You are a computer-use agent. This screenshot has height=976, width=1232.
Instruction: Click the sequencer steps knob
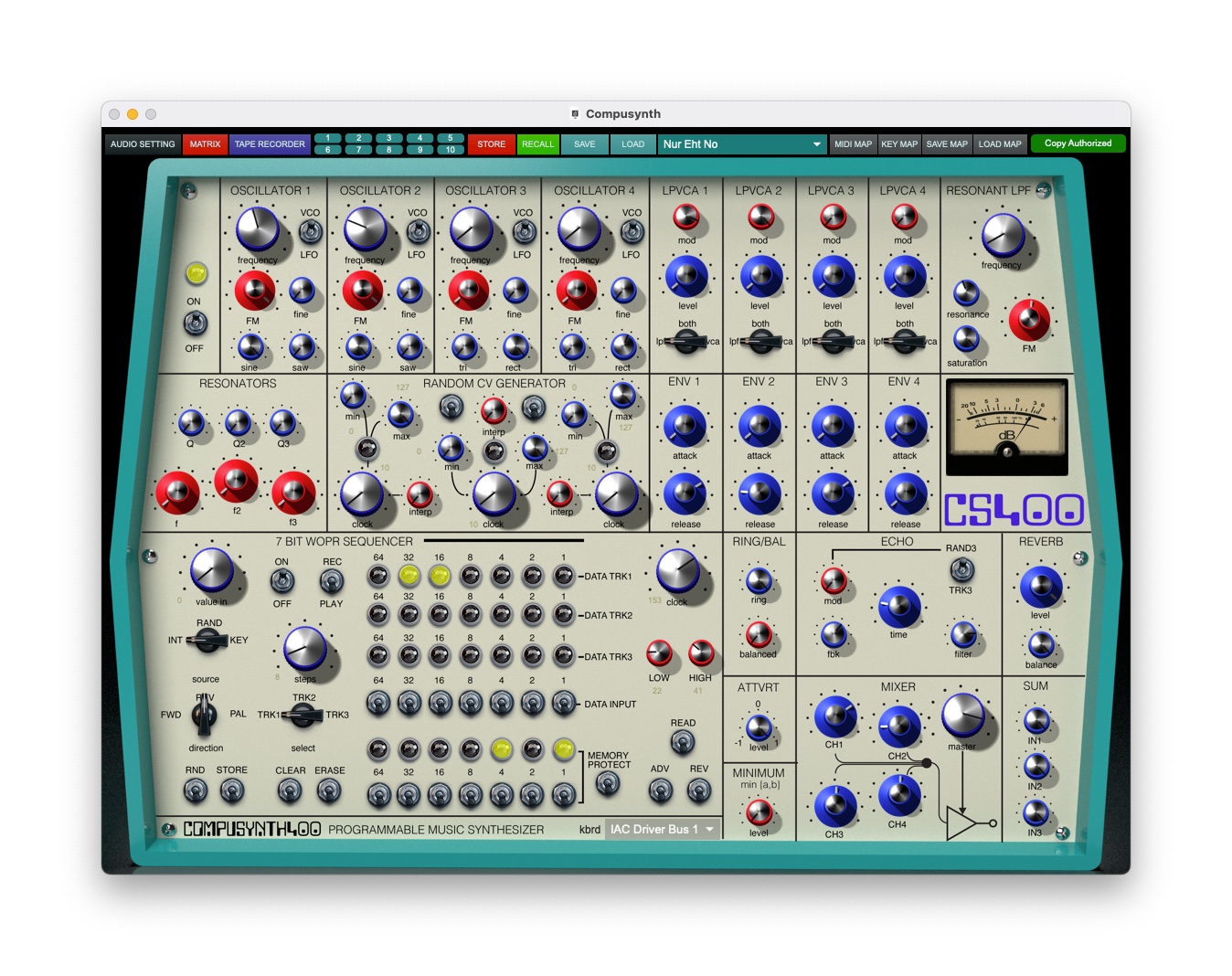[304, 648]
